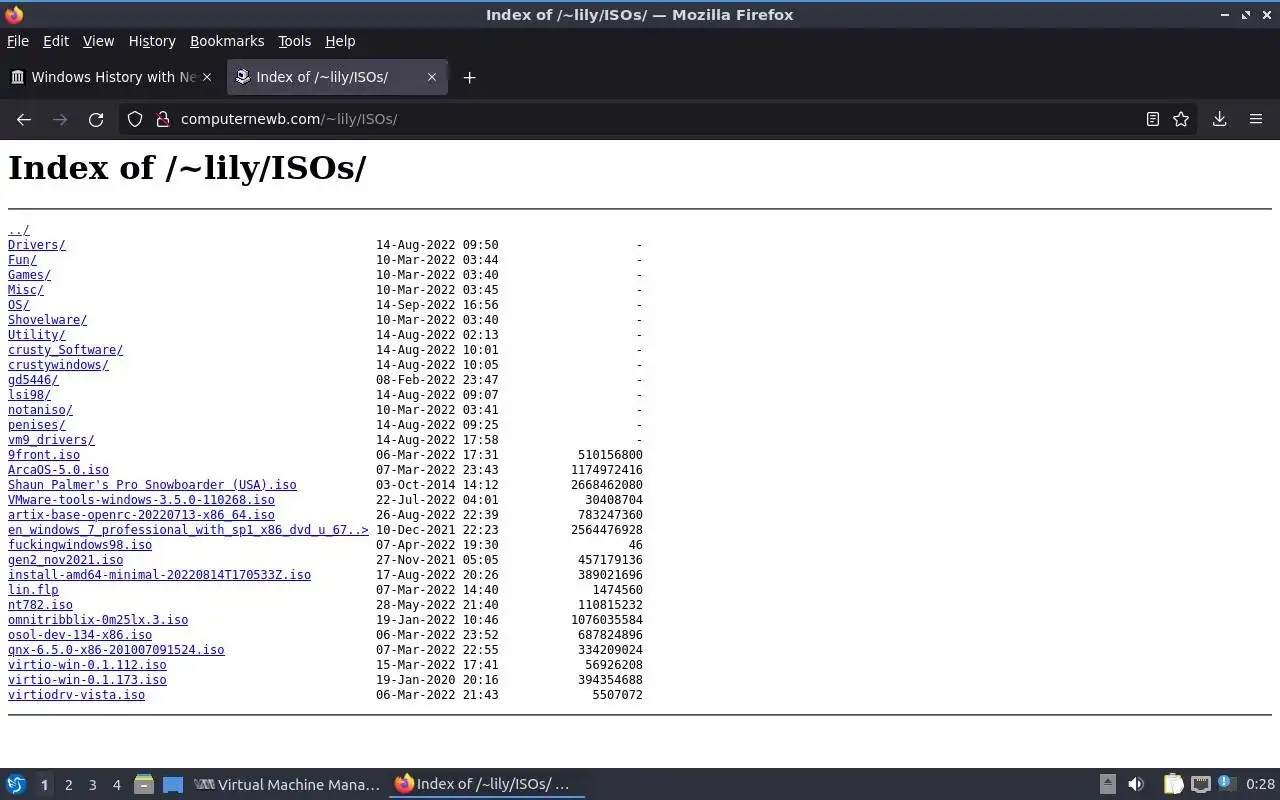Go back to the previous page
Viewport: 1280px width, 800px height.
24,119
